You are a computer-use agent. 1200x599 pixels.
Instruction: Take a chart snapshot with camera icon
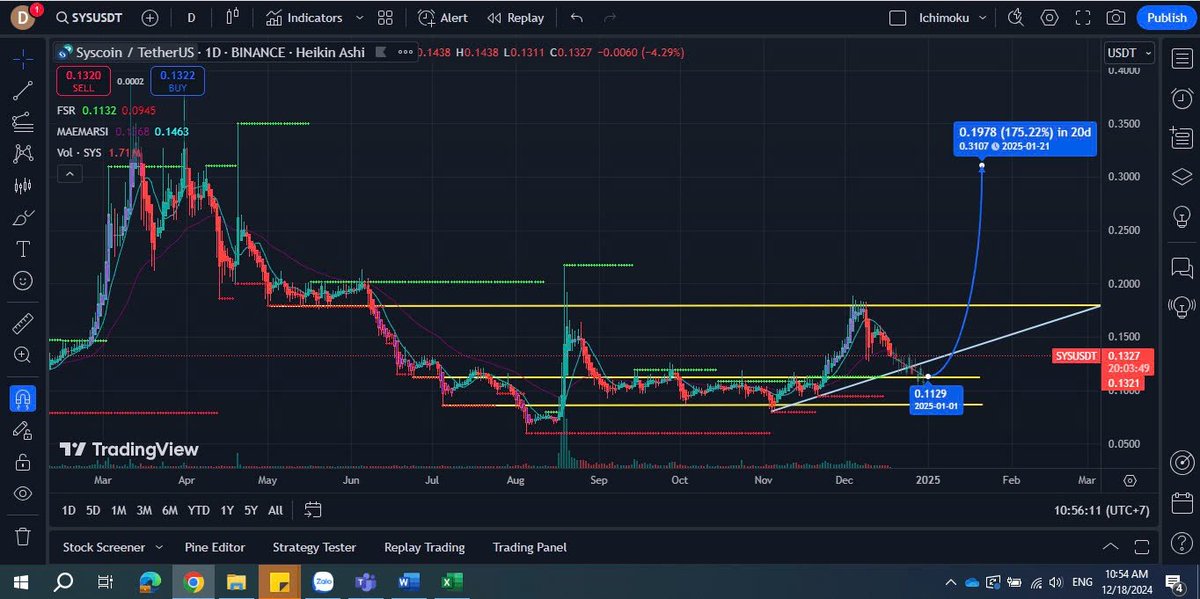click(1116, 18)
